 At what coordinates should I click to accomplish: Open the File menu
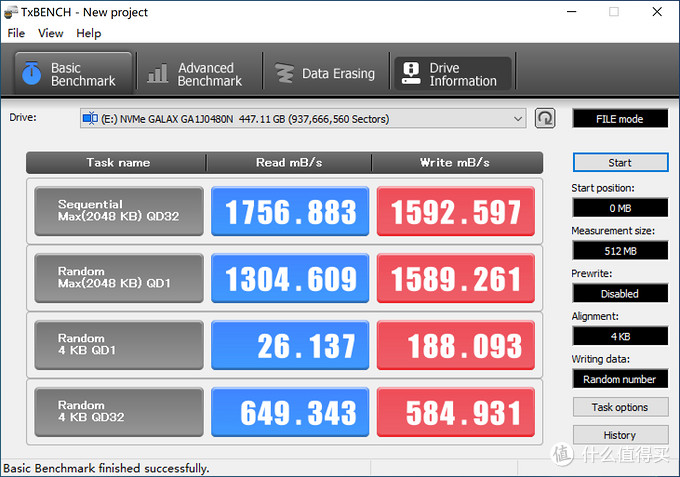click(16, 33)
